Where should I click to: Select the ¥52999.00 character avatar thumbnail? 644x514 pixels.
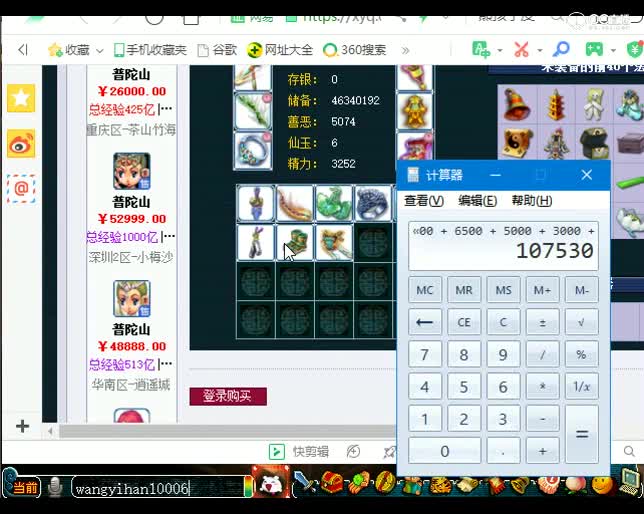point(131,171)
